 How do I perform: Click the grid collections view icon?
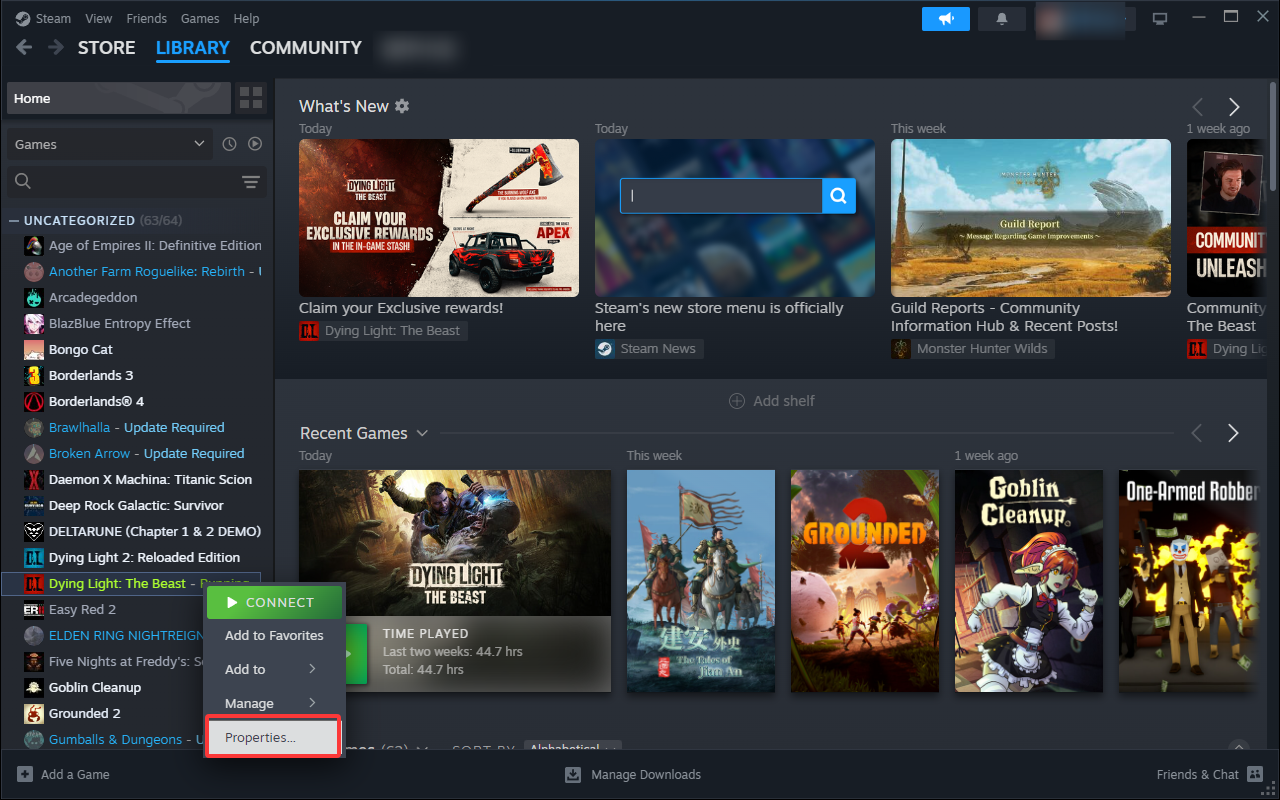251,98
